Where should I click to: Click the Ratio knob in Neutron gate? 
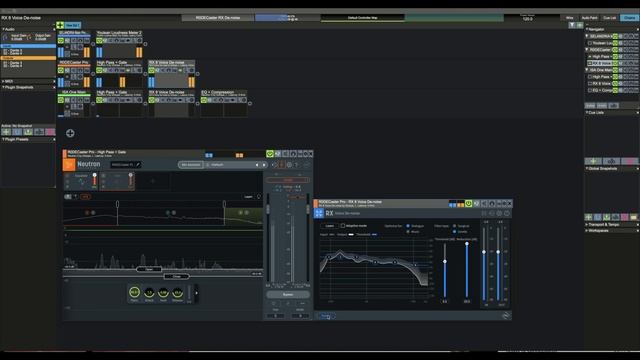tap(134, 292)
